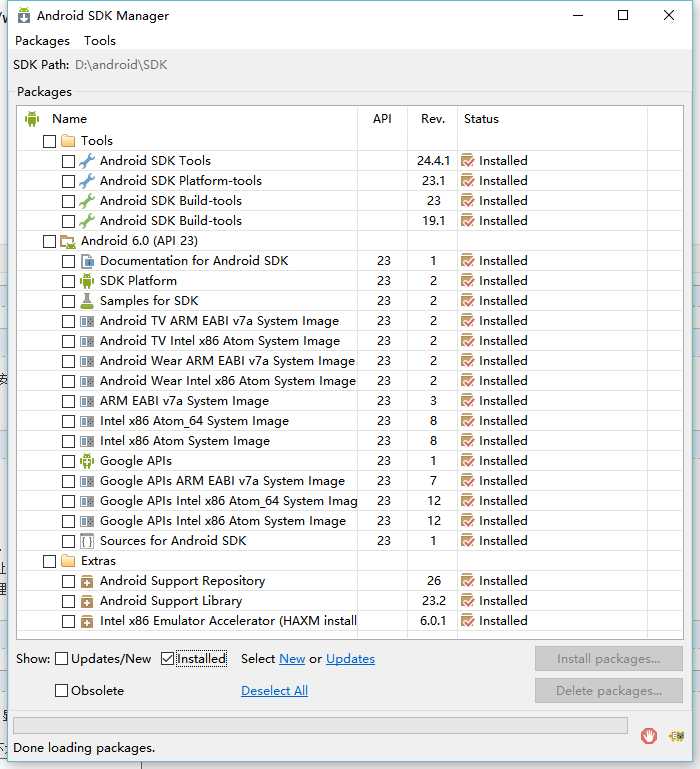Check the Android 6.0 (API 23) group checkbox

point(50,241)
